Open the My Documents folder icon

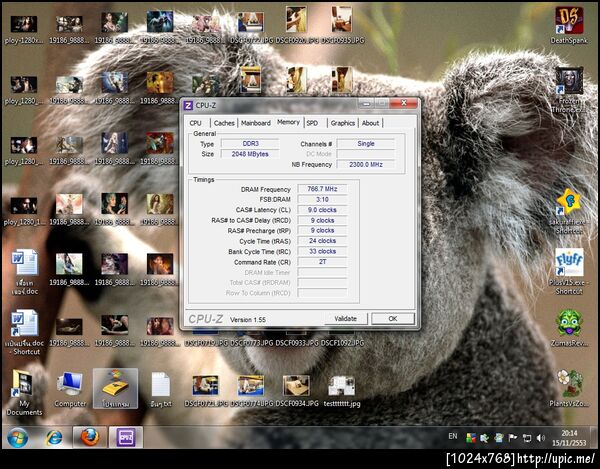point(24,383)
